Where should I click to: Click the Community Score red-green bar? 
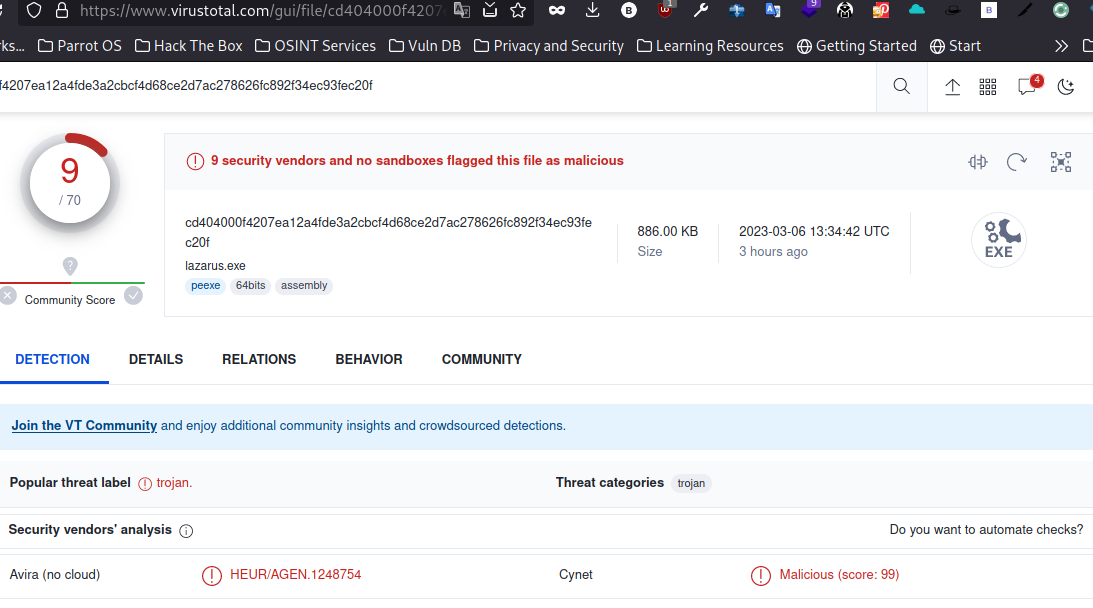point(72,282)
